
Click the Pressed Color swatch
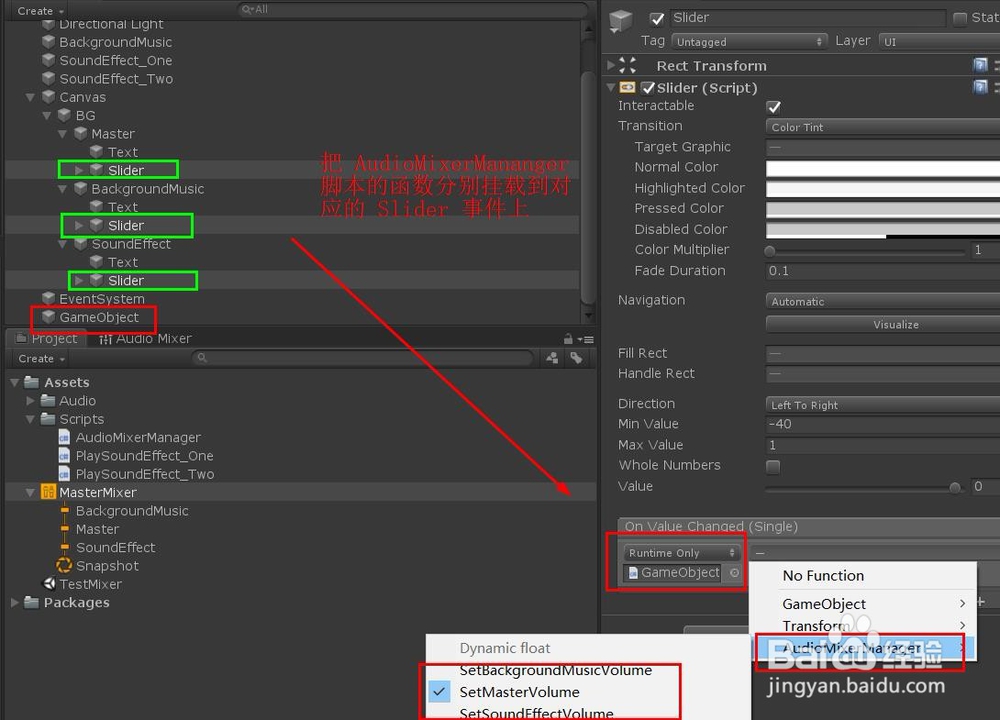[883, 209]
